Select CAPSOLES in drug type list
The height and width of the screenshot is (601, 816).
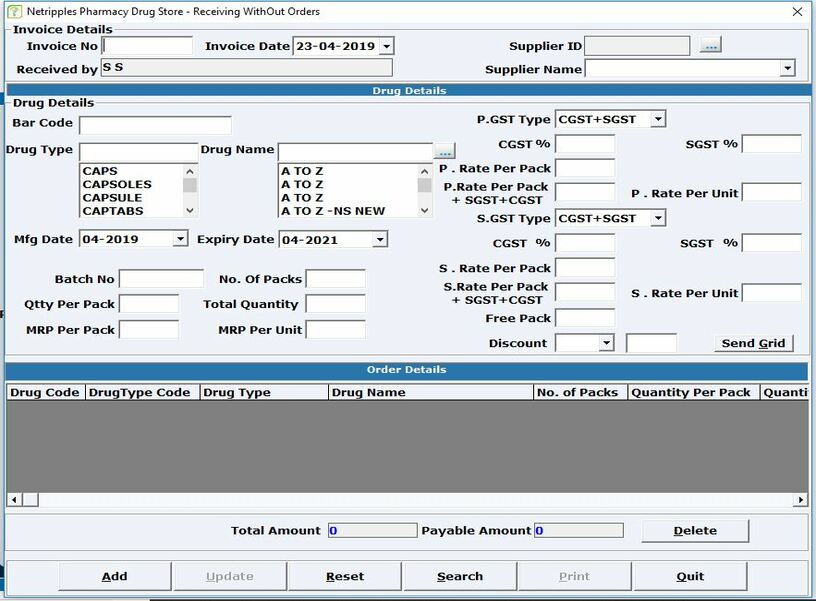pos(132,184)
